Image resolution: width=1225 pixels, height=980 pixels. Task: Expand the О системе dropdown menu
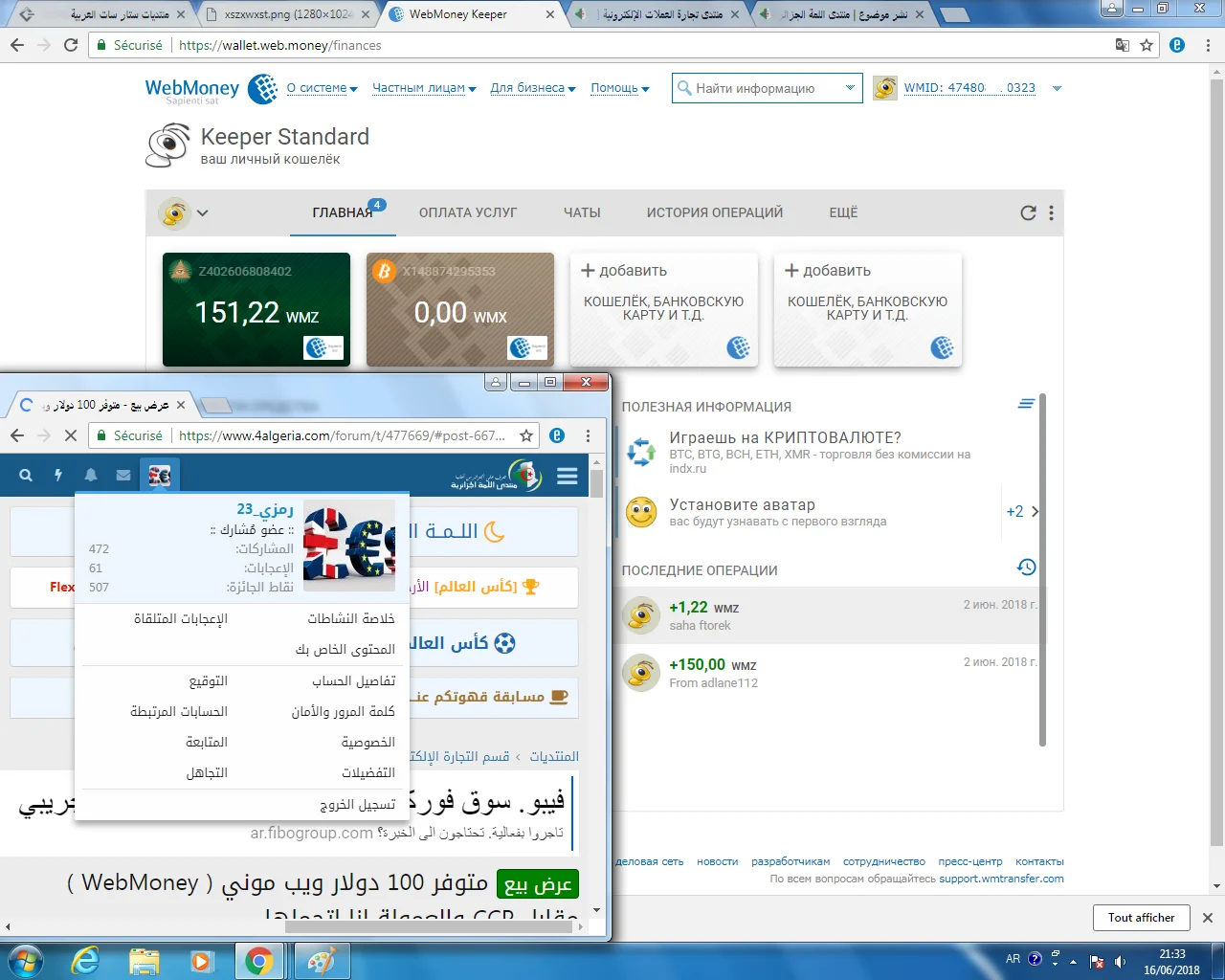(x=322, y=88)
